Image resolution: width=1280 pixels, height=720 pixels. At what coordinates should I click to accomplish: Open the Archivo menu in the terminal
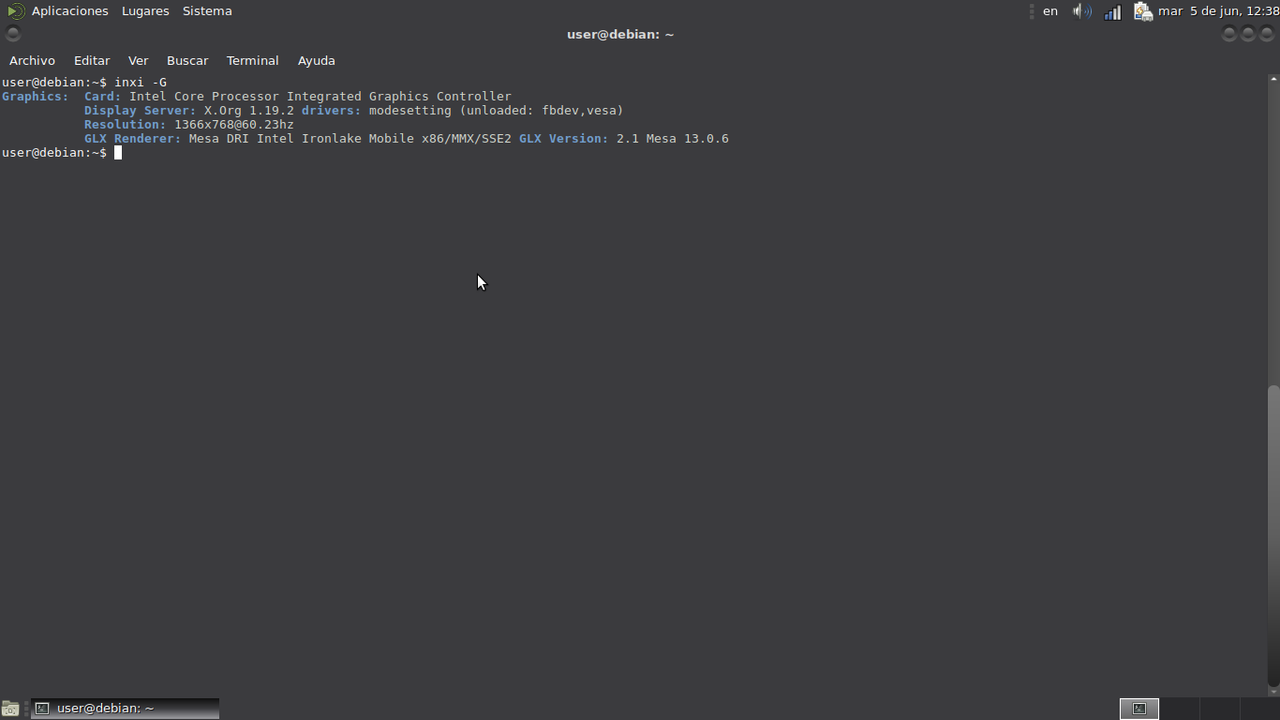[x=32, y=61]
